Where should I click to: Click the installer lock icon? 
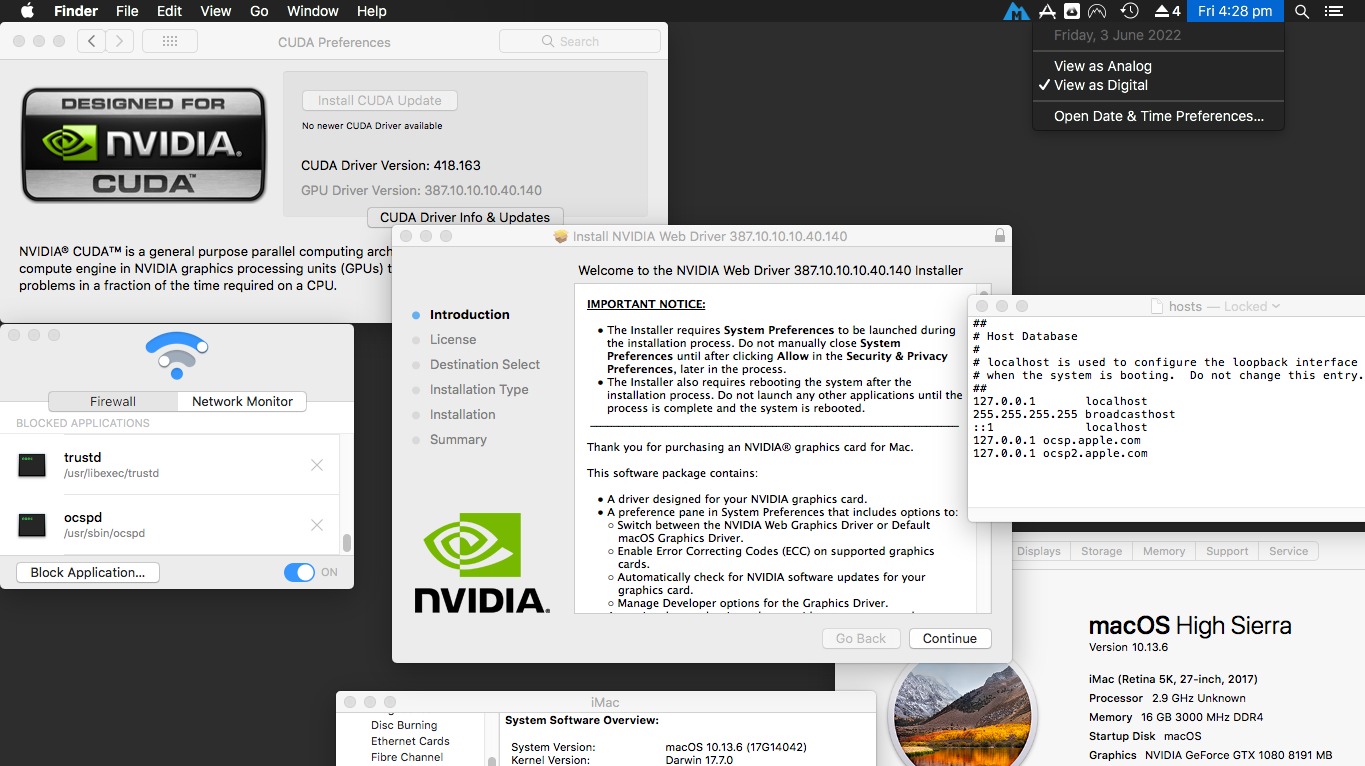tap(999, 236)
